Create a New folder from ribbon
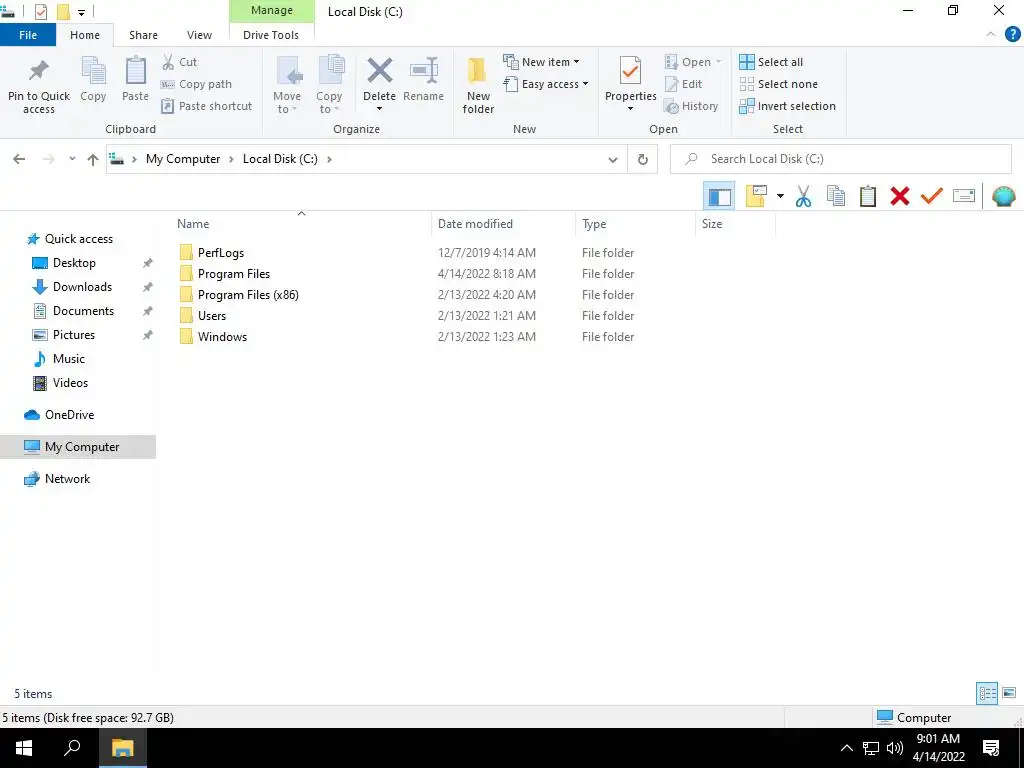1024x768 pixels. click(478, 85)
